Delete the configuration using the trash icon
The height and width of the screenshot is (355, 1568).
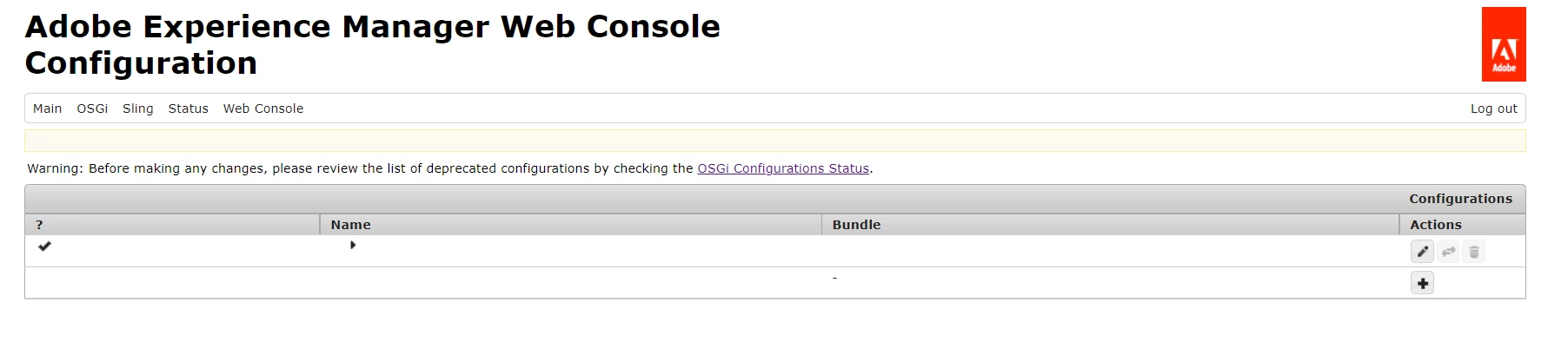(1474, 252)
